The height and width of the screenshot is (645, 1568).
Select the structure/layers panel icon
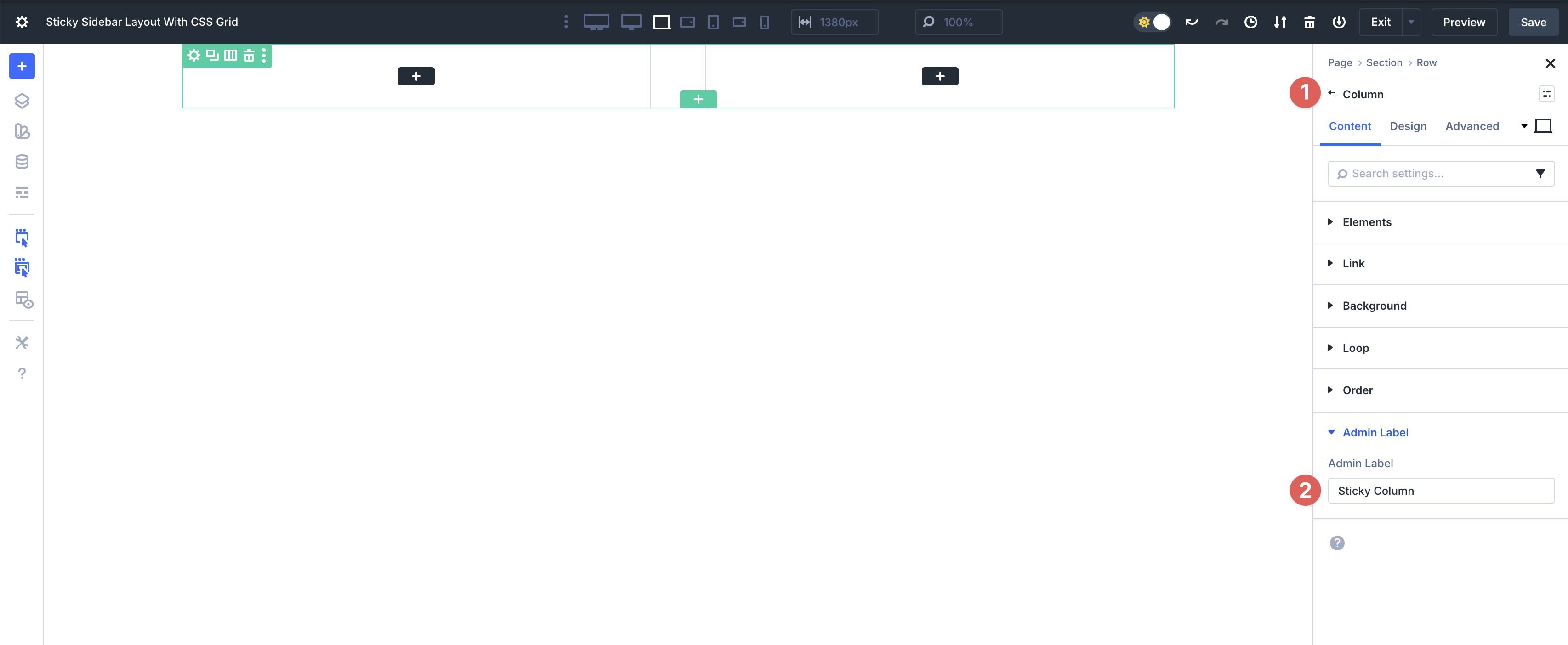click(x=22, y=101)
